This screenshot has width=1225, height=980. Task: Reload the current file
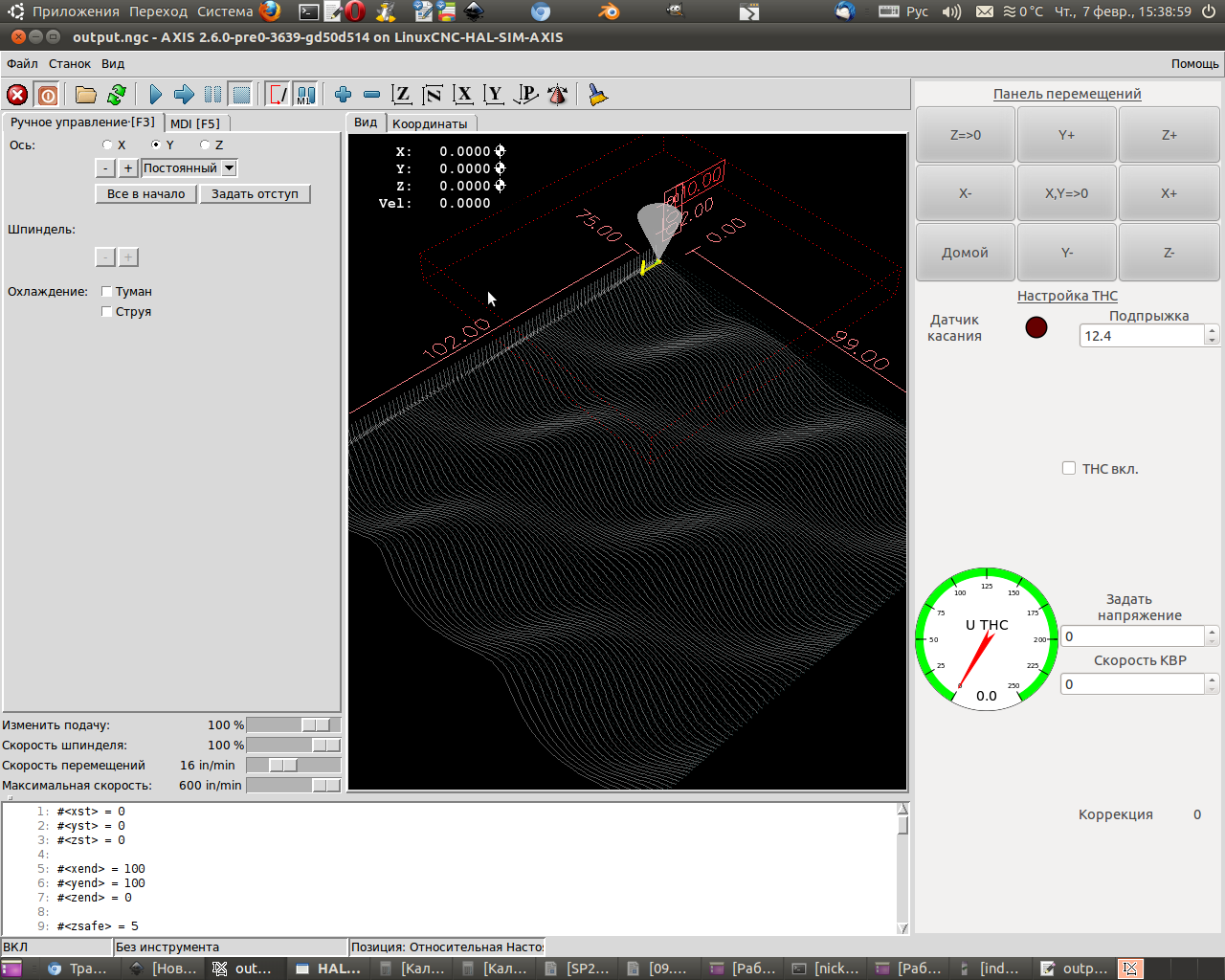tap(117, 95)
